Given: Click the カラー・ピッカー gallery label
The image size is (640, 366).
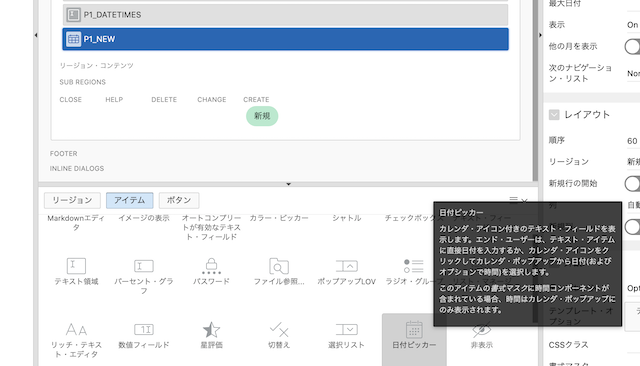Looking at the screenshot, I should pos(279,218).
